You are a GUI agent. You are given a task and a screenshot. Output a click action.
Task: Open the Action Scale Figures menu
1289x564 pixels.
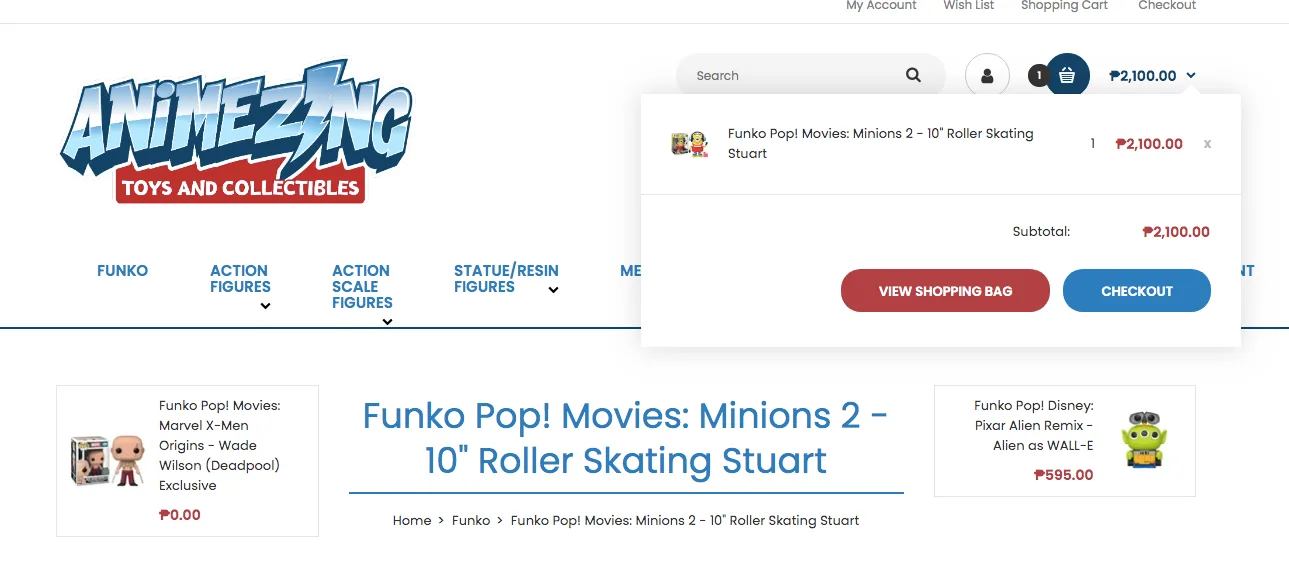[362, 287]
